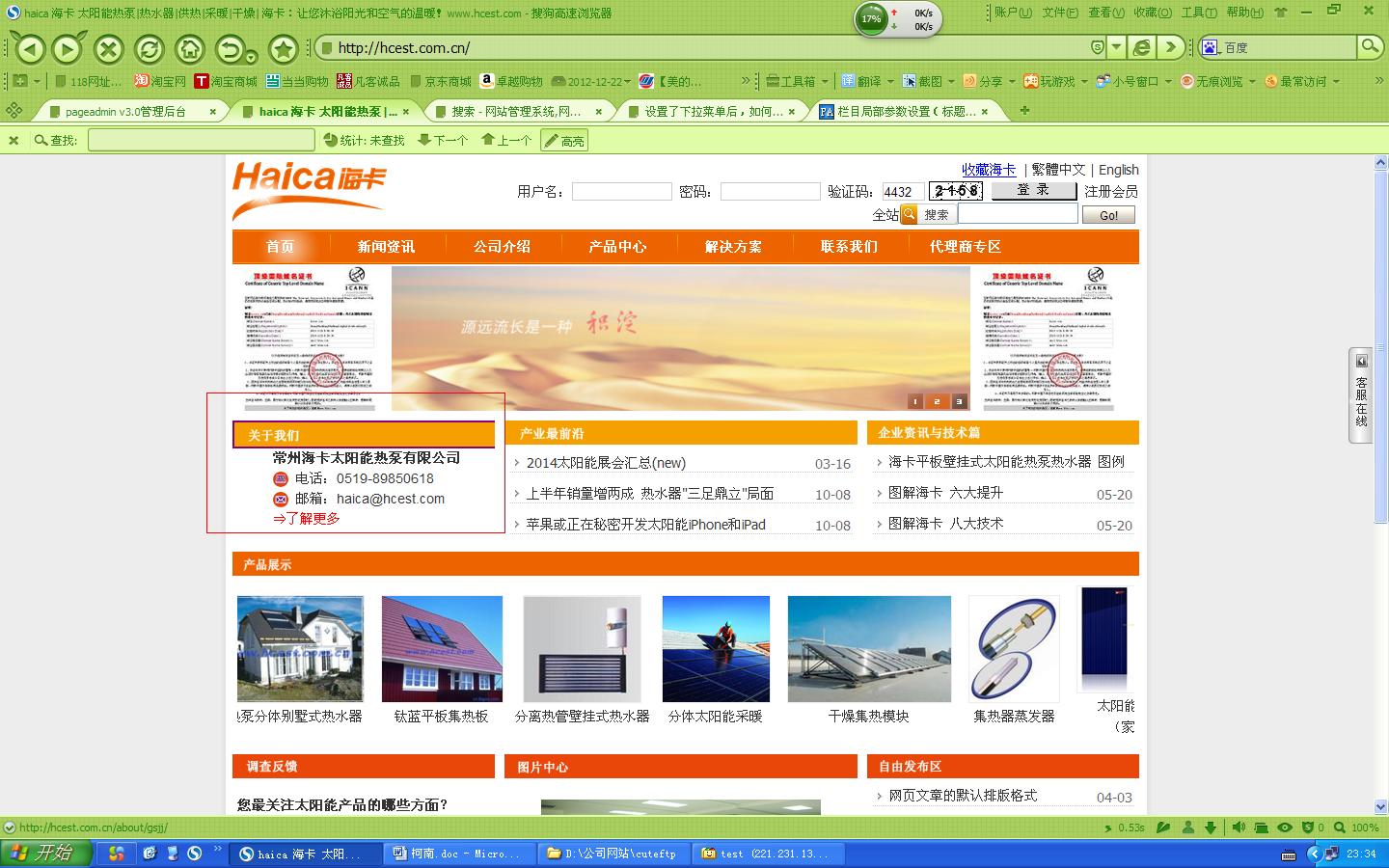This screenshot has height=868, width=1389.
Task: Go to the browser home page icon
Action: point(189,48)
